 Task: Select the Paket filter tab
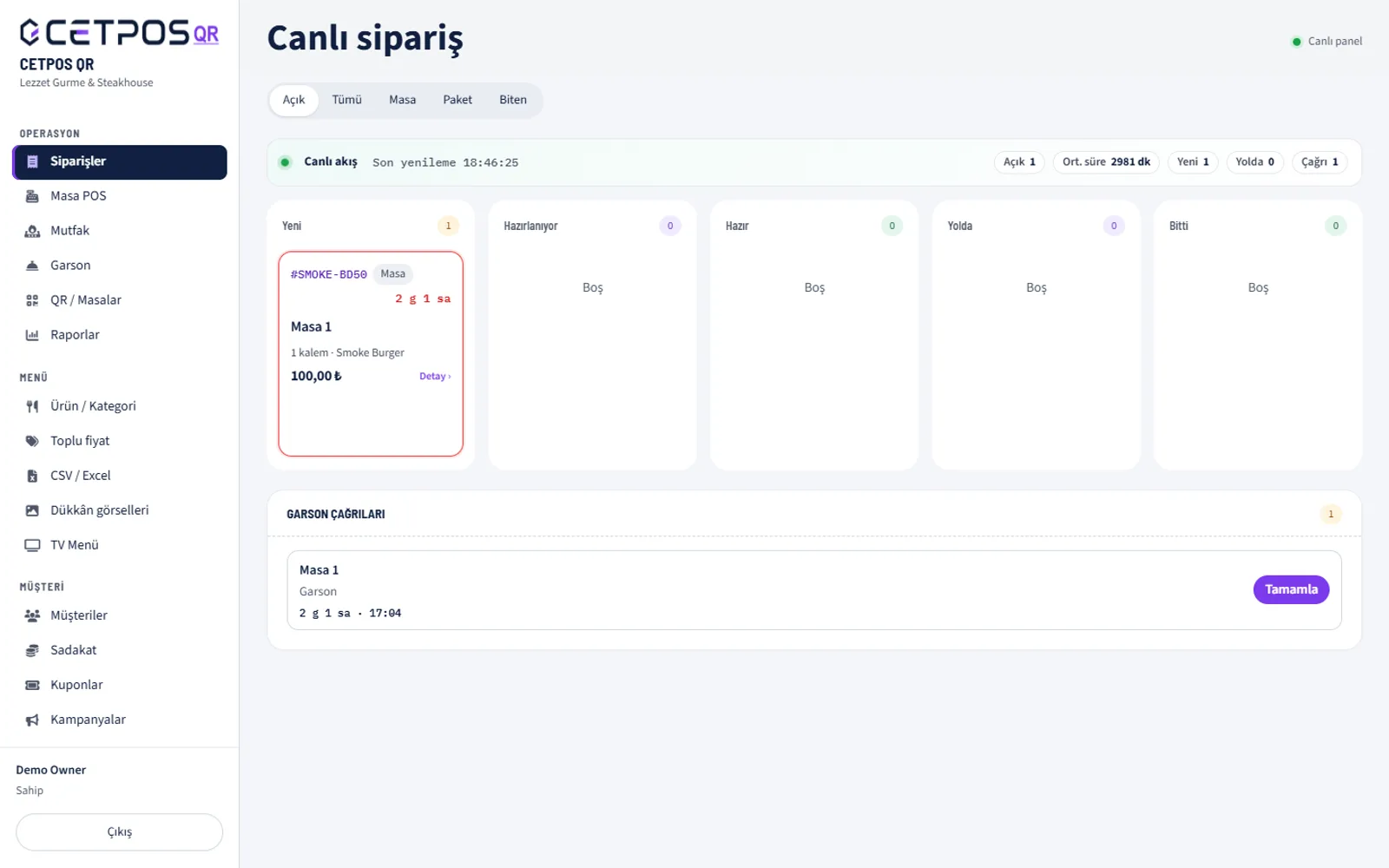(458, 100)
